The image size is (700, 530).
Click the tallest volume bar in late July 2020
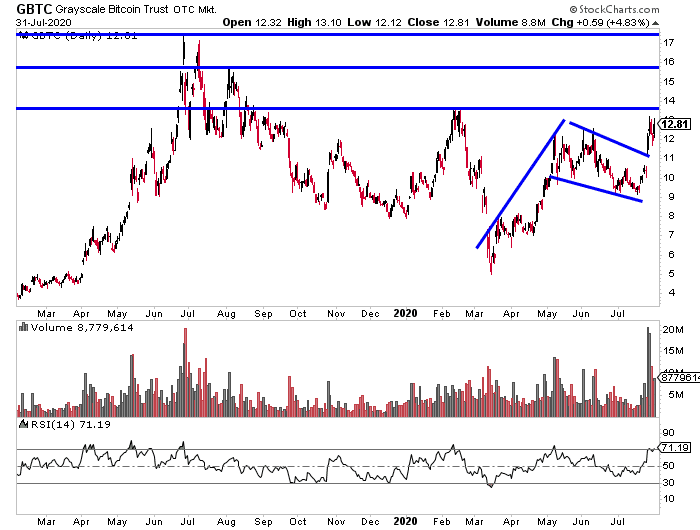(x=648, y=372)
